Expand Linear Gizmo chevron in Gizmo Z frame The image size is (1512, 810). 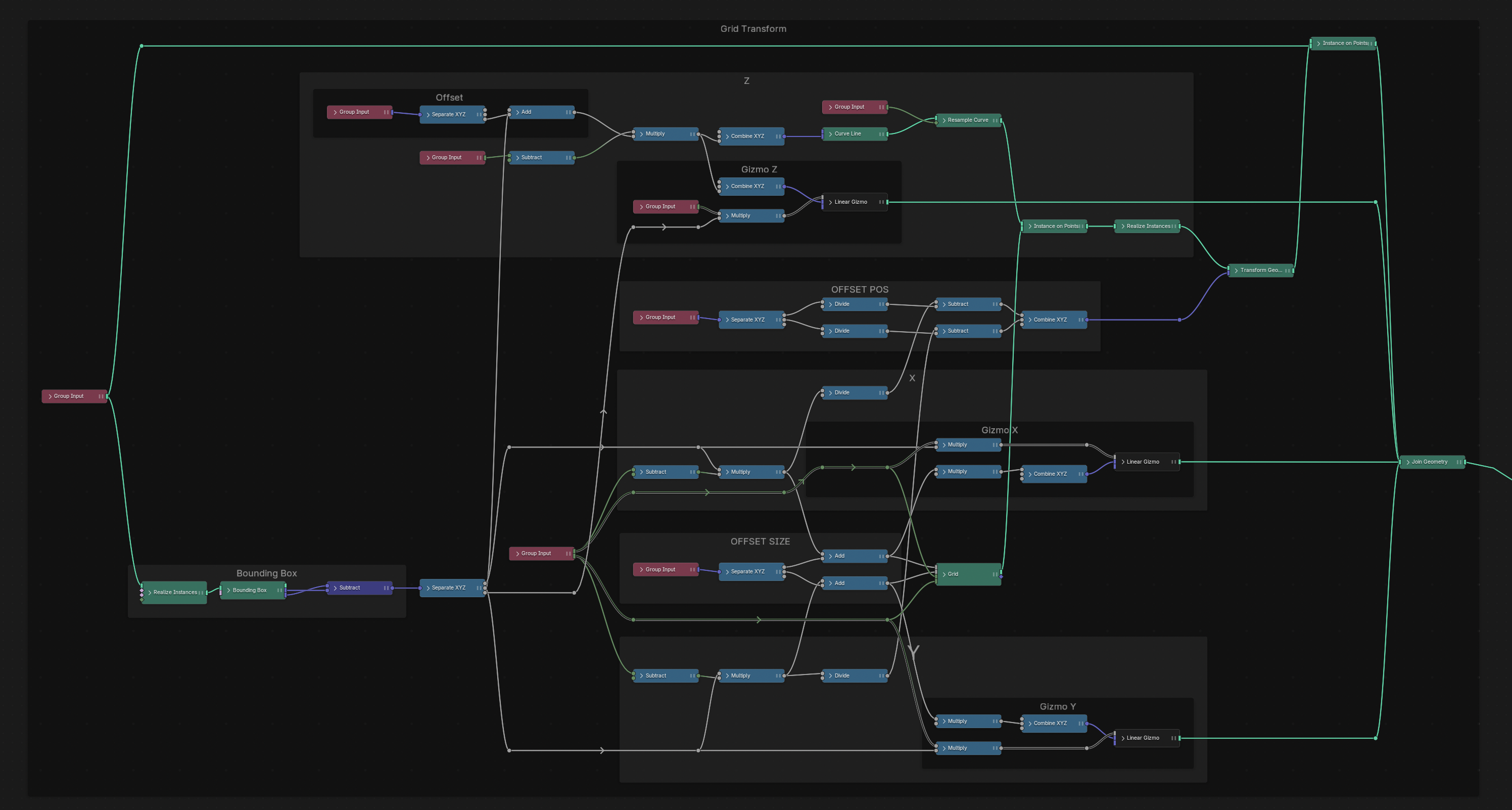click(831, 202)
